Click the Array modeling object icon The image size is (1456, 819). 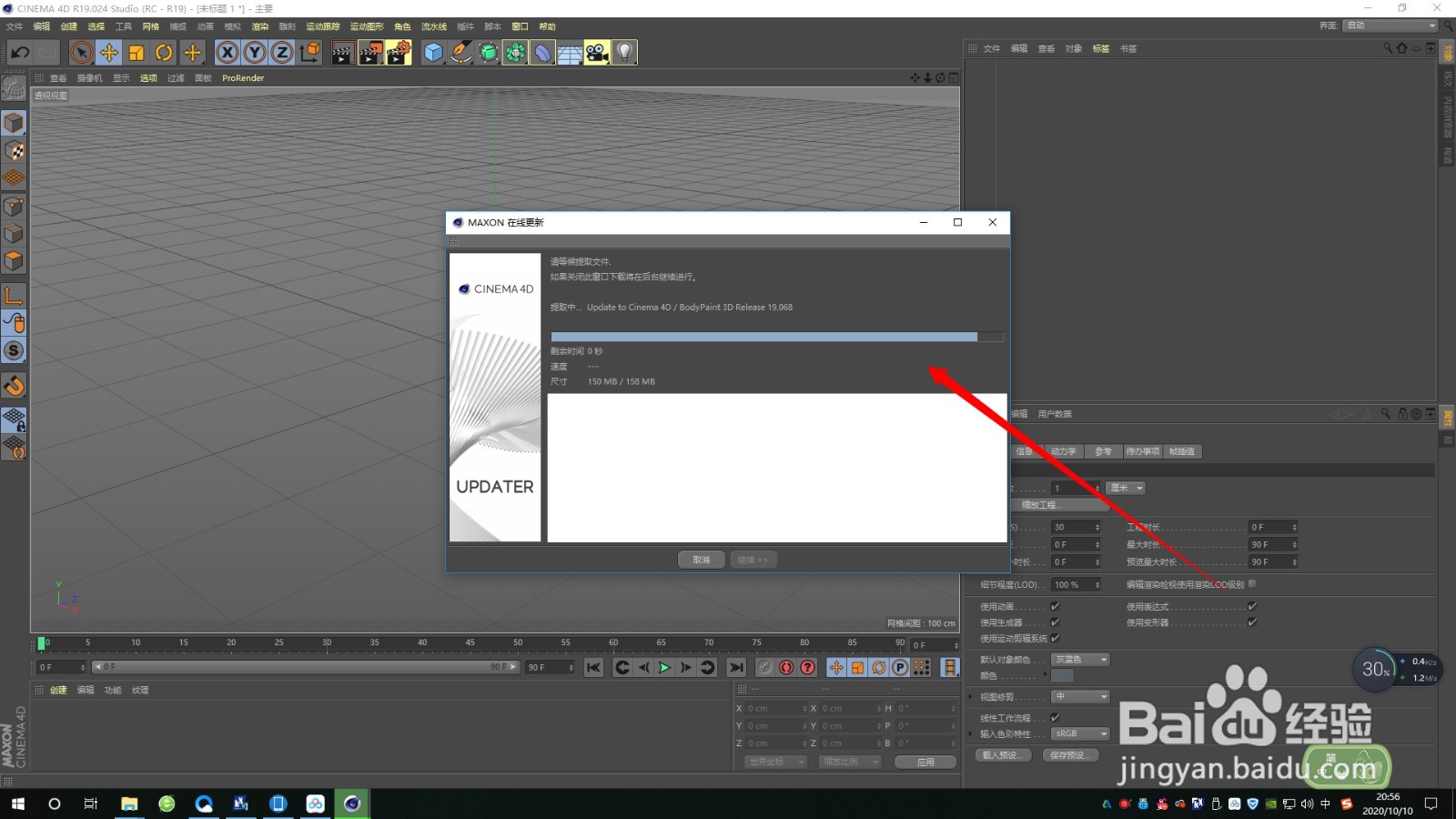(516, 53)
